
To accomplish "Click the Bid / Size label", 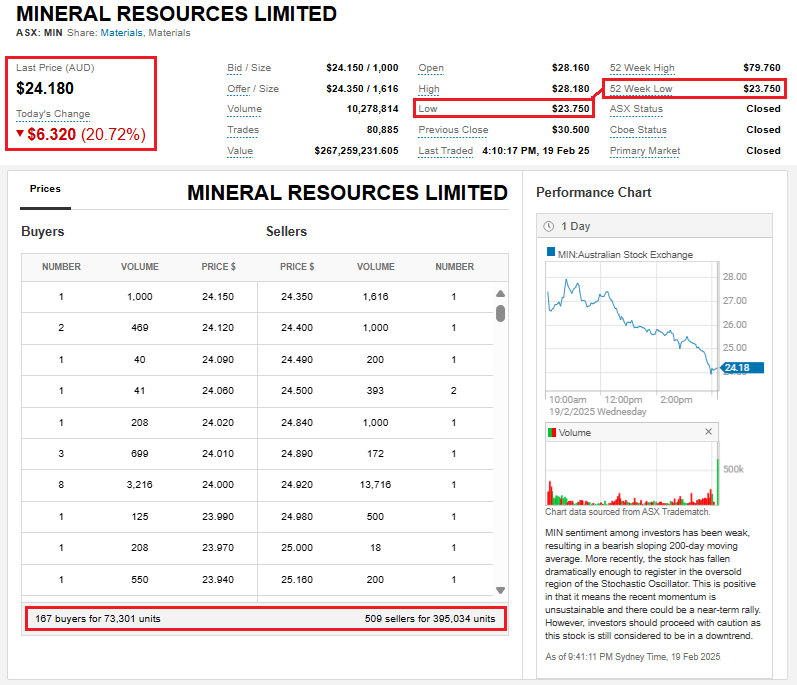I will [249, 68].
